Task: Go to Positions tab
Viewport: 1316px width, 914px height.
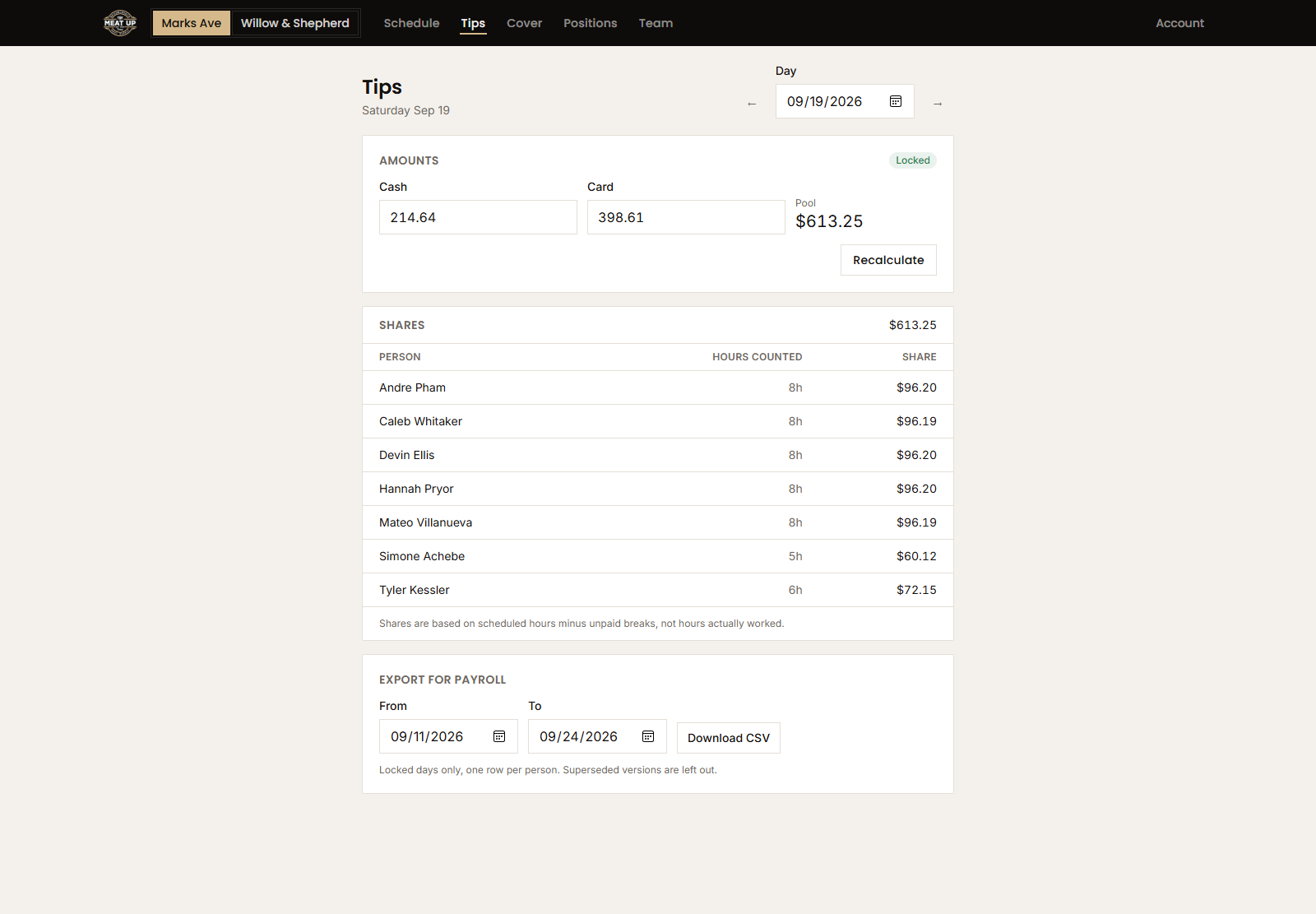Action: pos(591,23)
